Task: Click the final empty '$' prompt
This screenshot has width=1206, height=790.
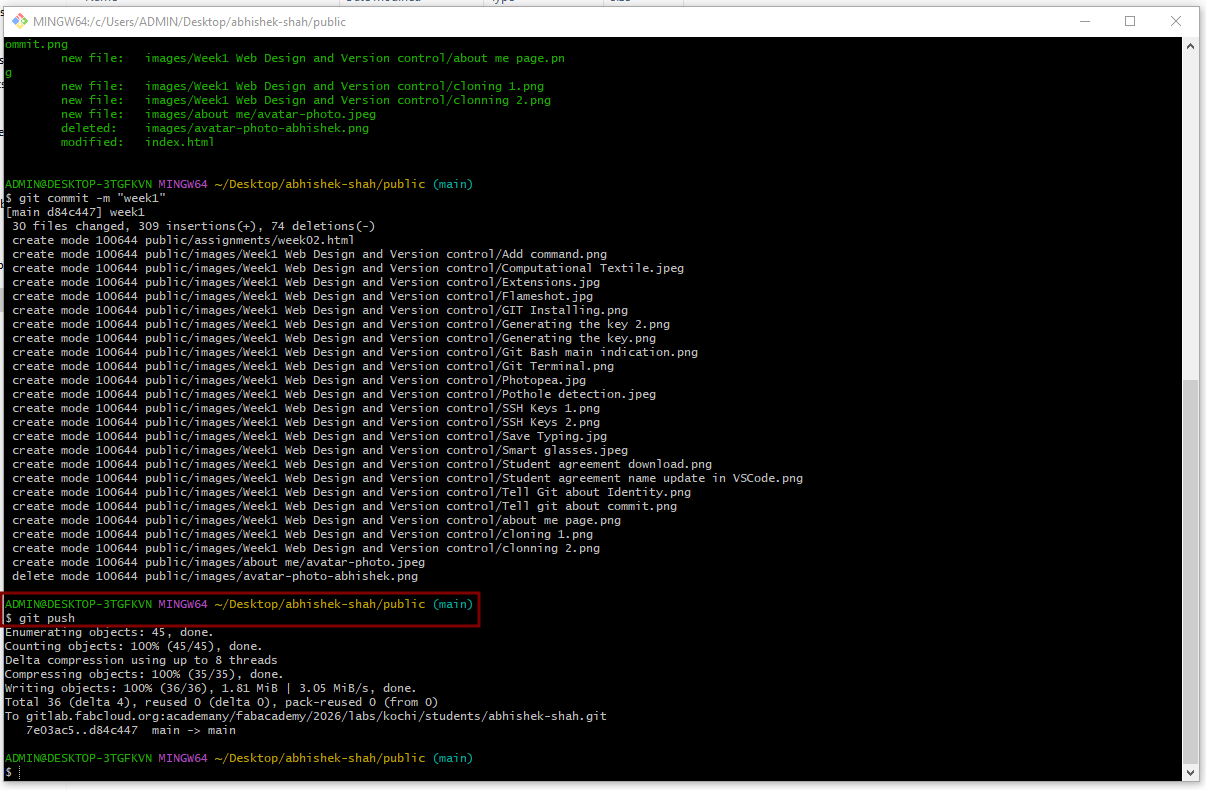Action: pos(9,772)
